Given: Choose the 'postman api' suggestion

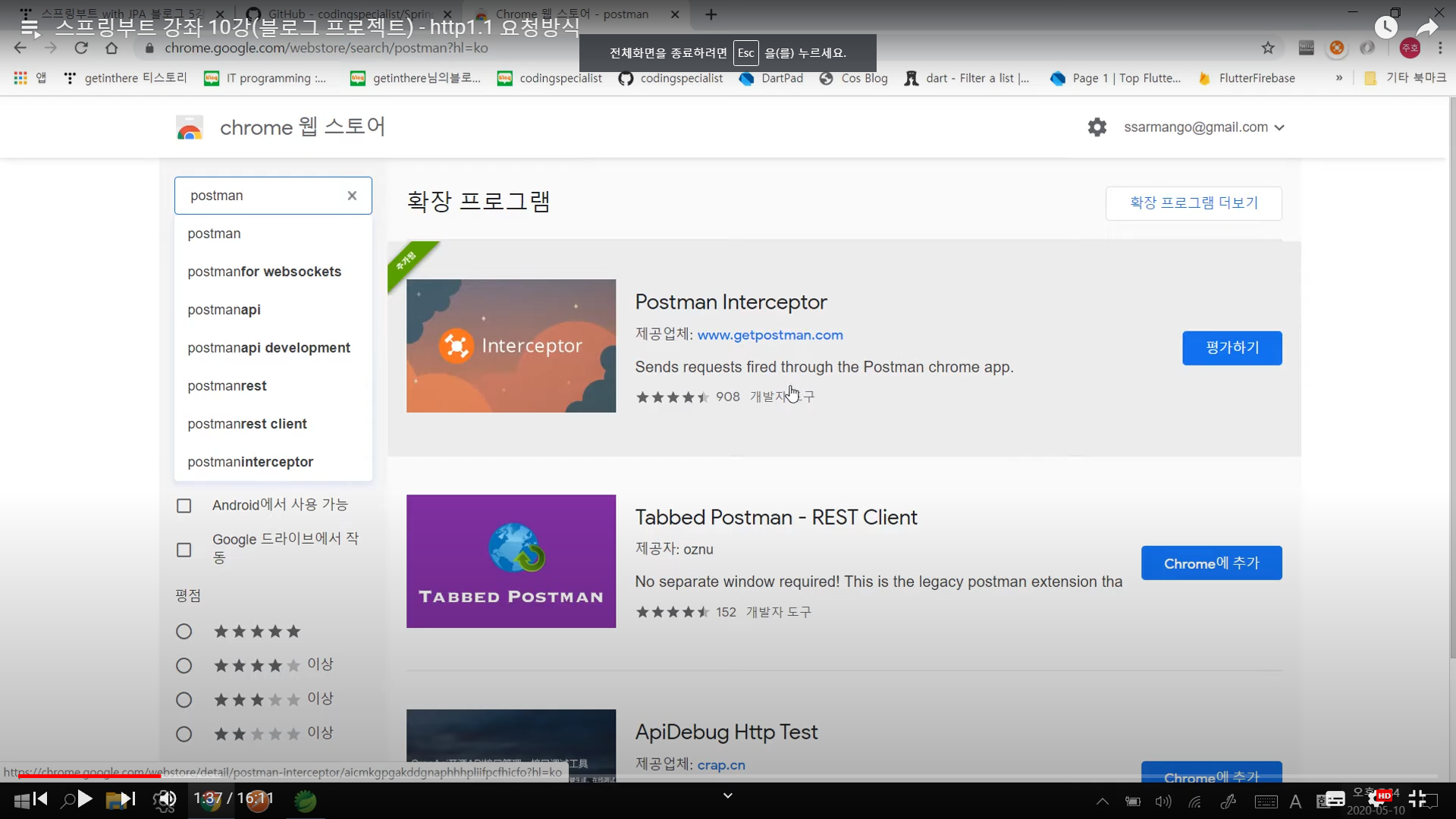Looking at the screenshot, I should point(273,309).
